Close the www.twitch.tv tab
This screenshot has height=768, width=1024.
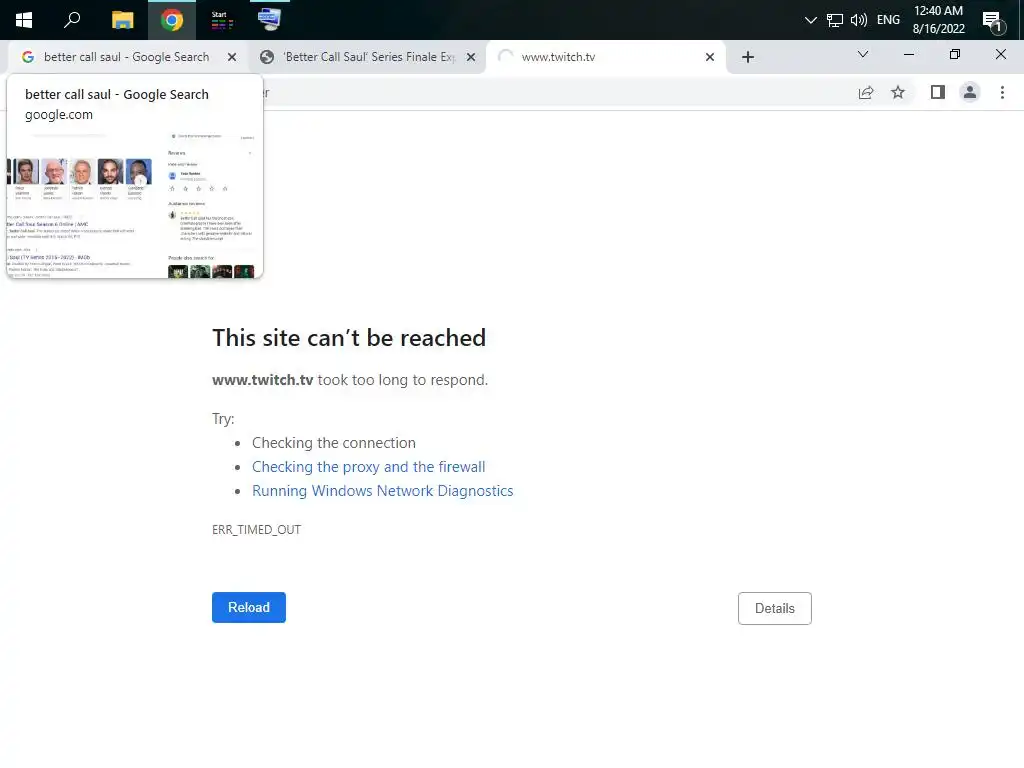coord(710,57)
